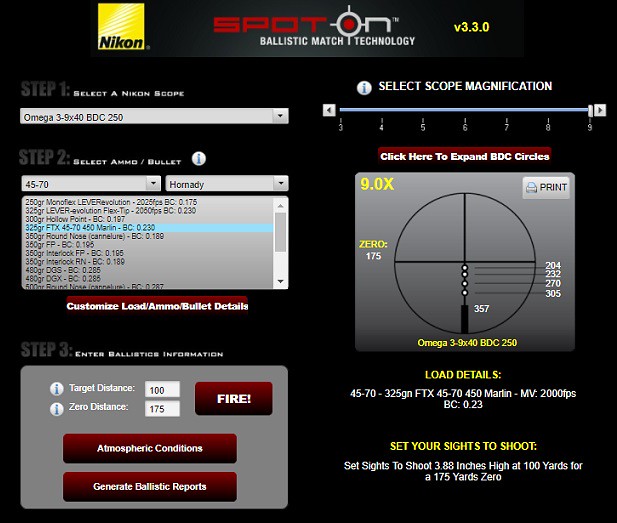Click the reticle scope image
617x523 pixels.
tap(465, 263)
